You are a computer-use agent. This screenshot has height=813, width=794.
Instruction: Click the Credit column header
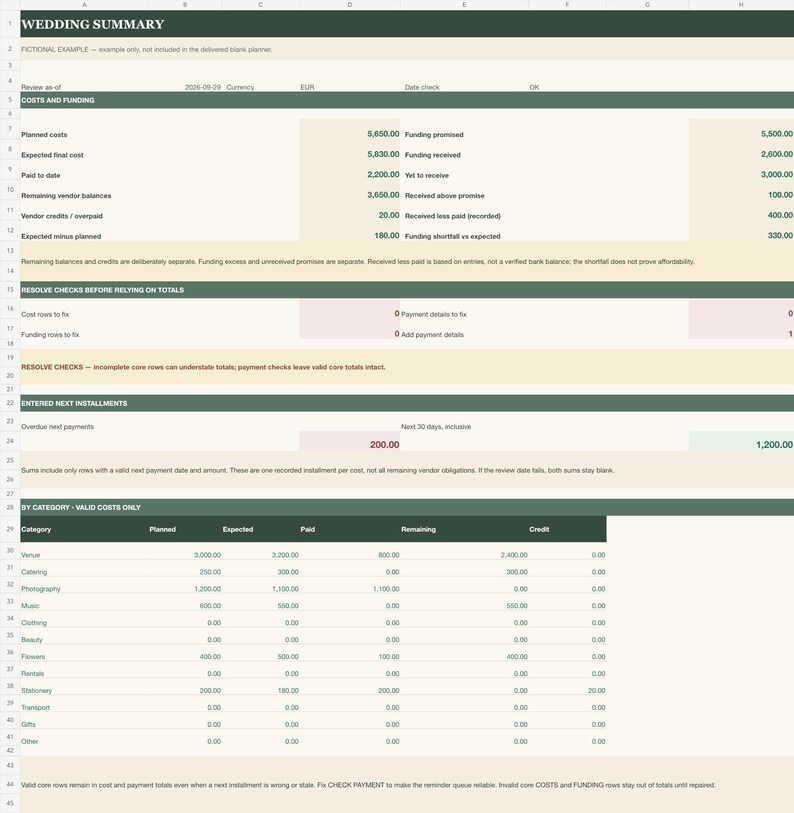(539, 529)
